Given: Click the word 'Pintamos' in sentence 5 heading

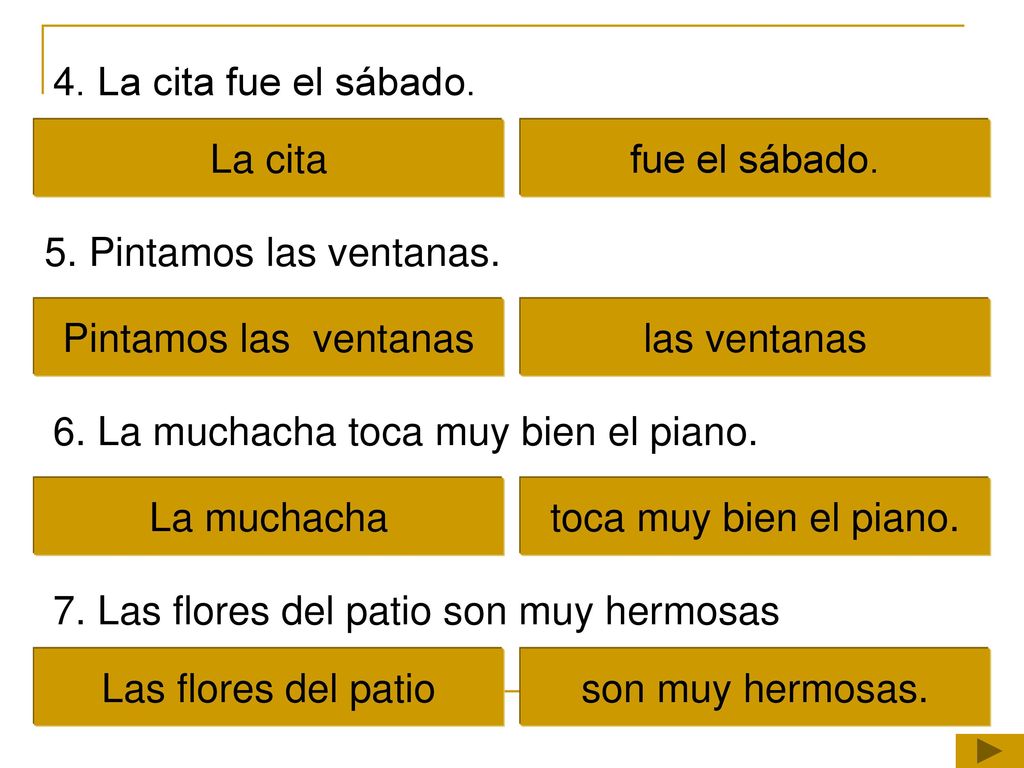Looking at the screenshot, I should pos(172,252).
